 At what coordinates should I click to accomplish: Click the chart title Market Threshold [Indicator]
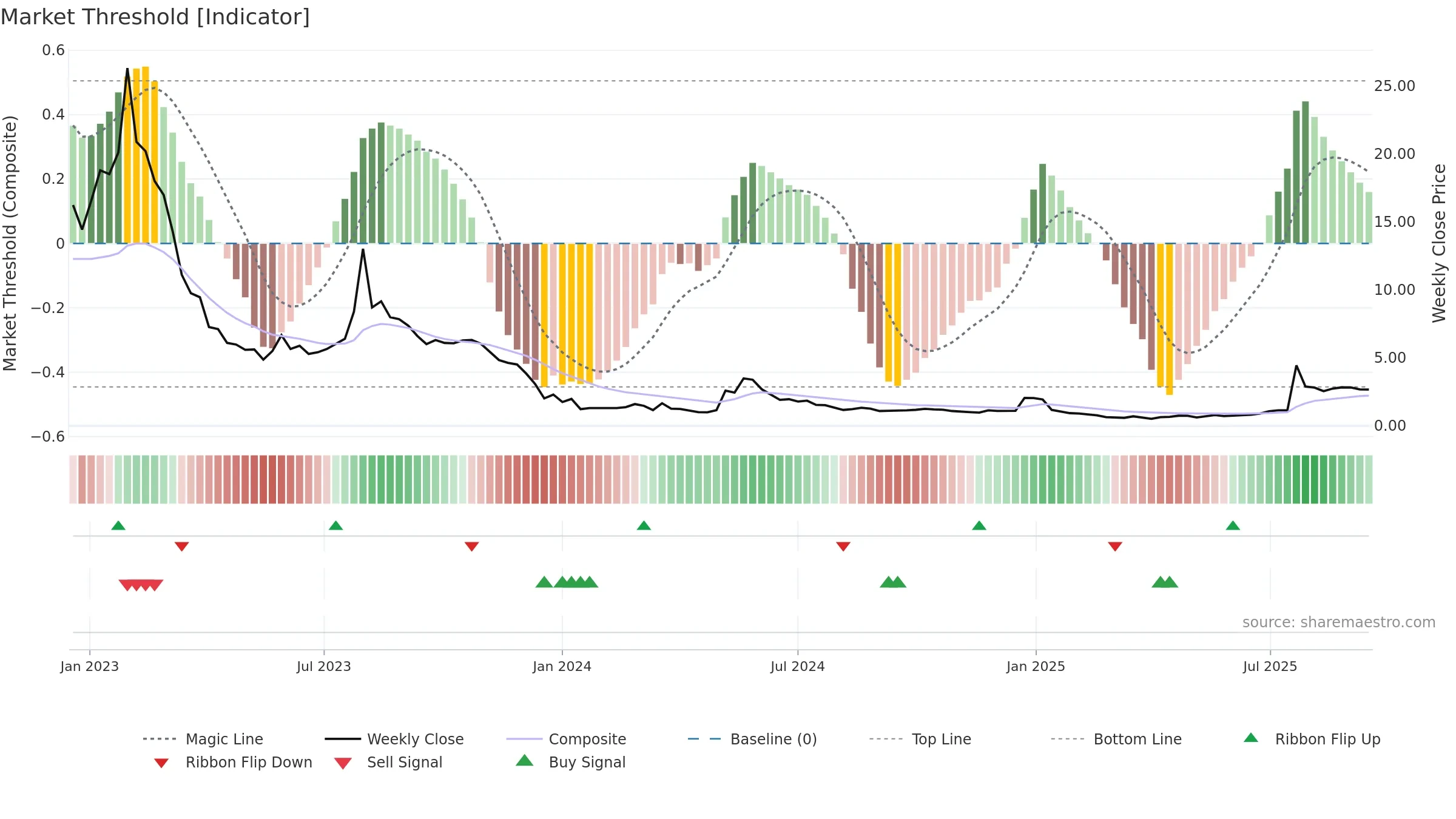pyautogui.click(x=155, y=17)
